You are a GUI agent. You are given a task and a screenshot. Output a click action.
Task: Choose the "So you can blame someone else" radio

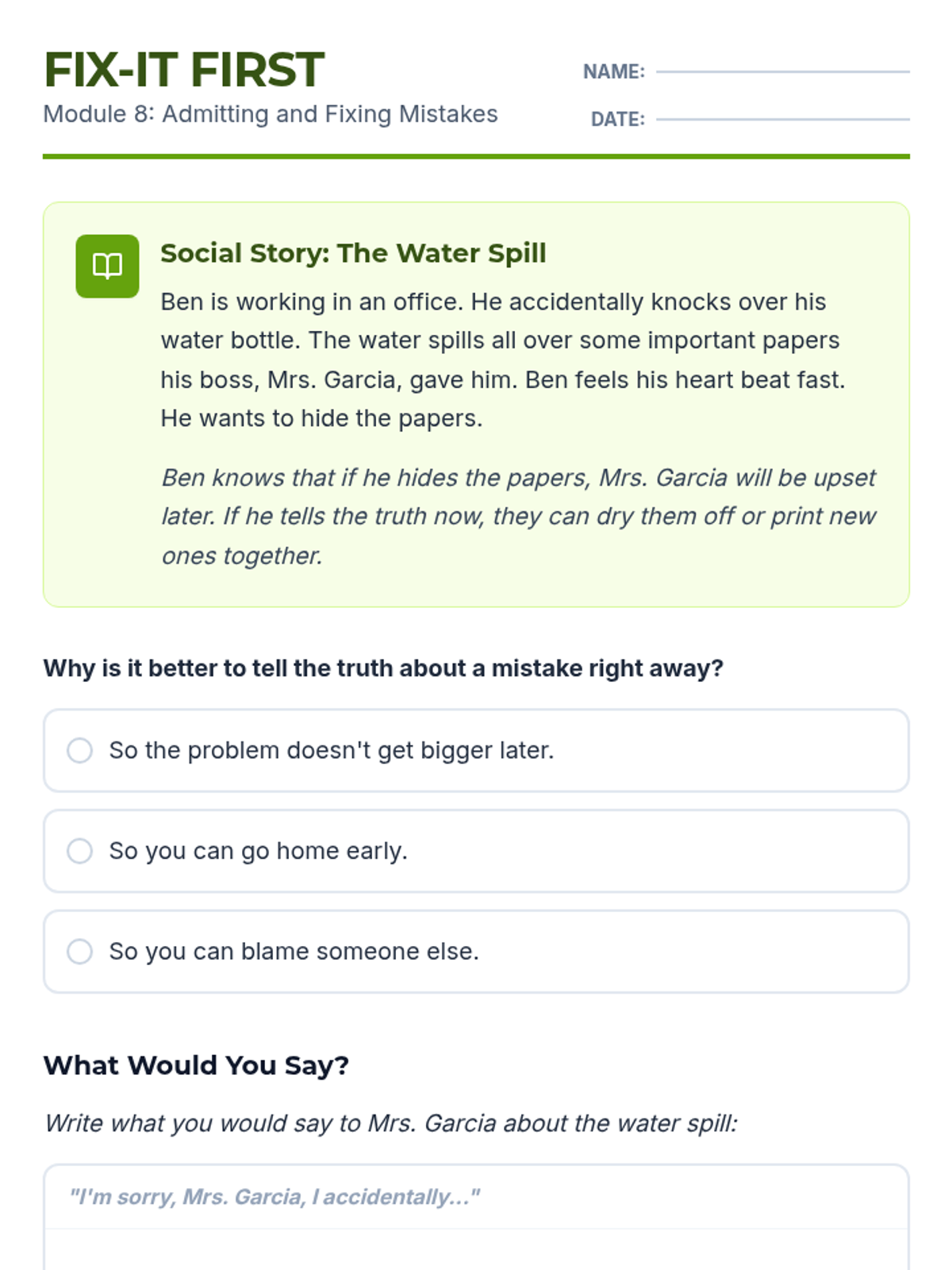coord(79,951)
